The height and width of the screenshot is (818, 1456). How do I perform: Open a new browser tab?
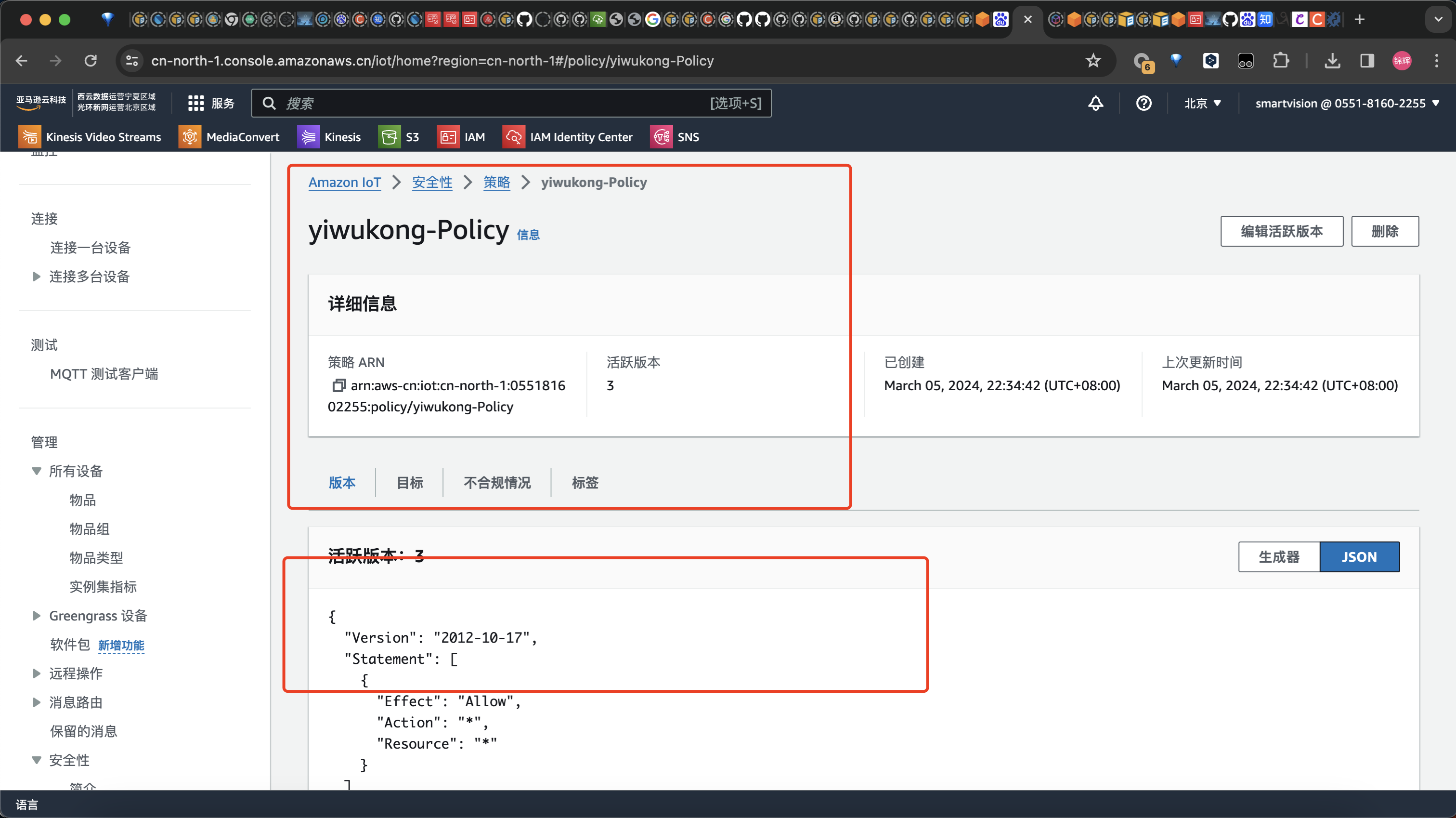(1360, 19)
